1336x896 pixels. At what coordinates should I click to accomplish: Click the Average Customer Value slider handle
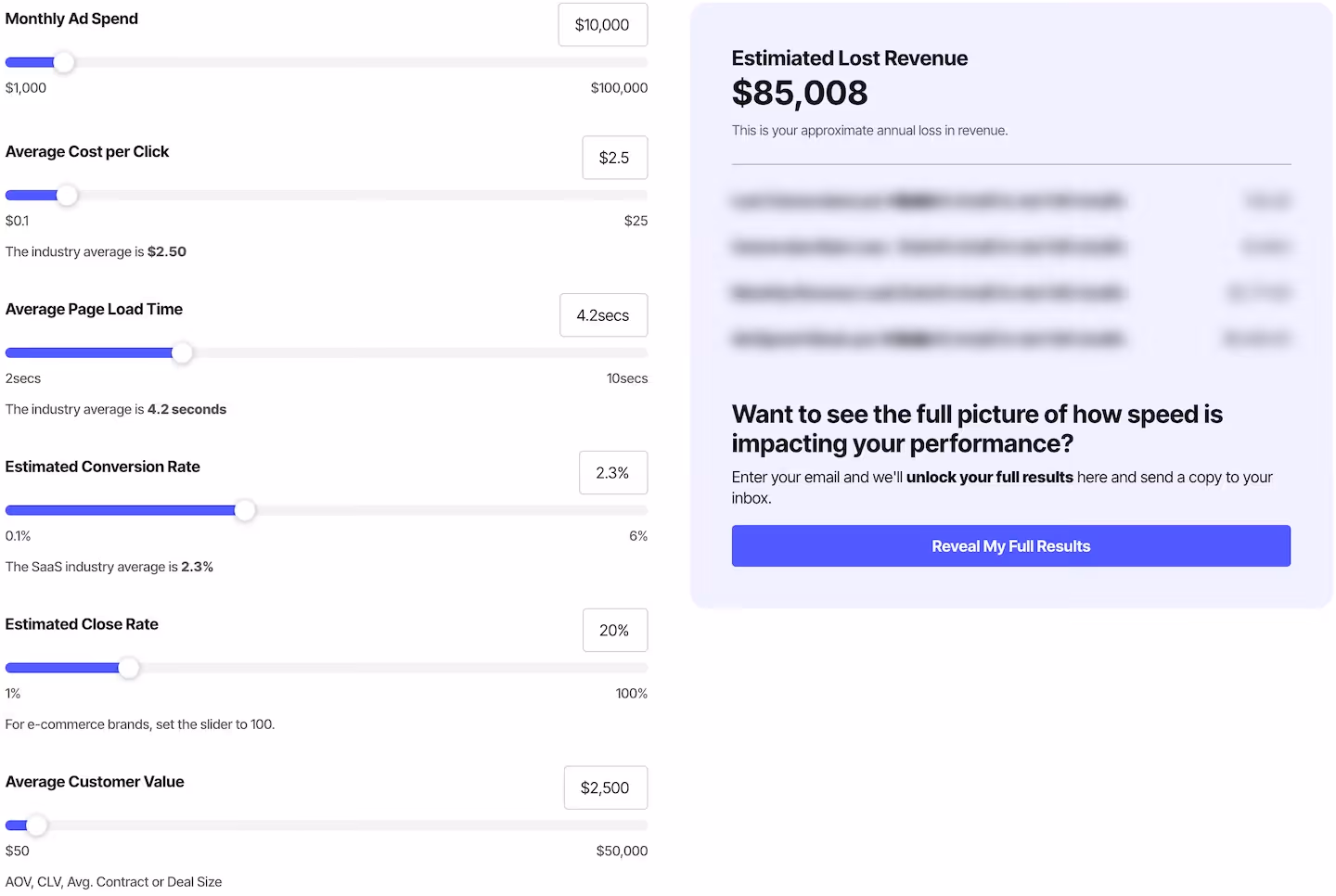tap(39, 826)
